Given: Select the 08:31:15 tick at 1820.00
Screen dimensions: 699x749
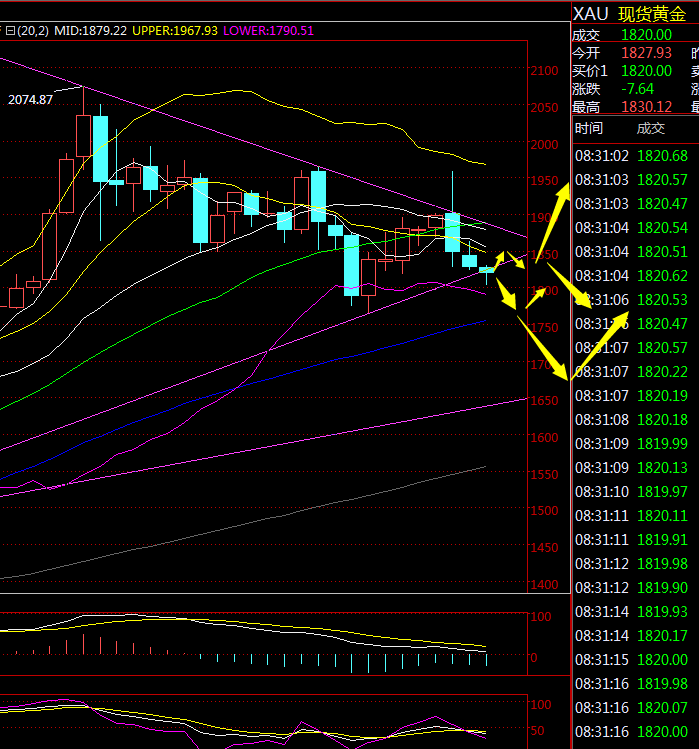Looking at the screenshot, I should tap(632, 659).
